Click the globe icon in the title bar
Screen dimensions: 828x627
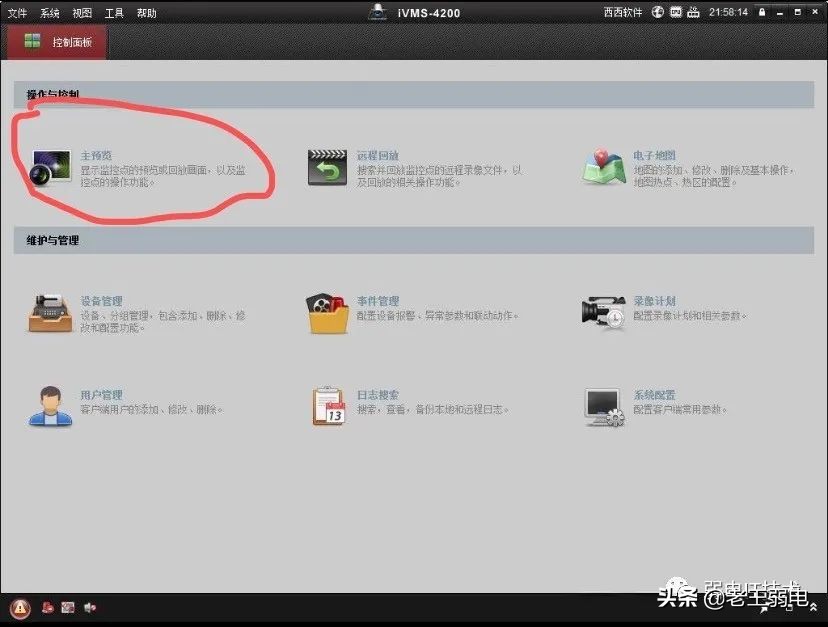pos(656,12)
